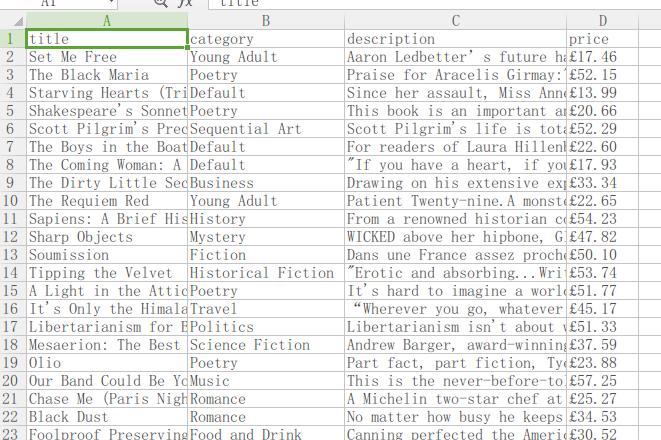Select 'Historical Fiction' category cell
Screen dimensions: 661x440
click(266, 273)
